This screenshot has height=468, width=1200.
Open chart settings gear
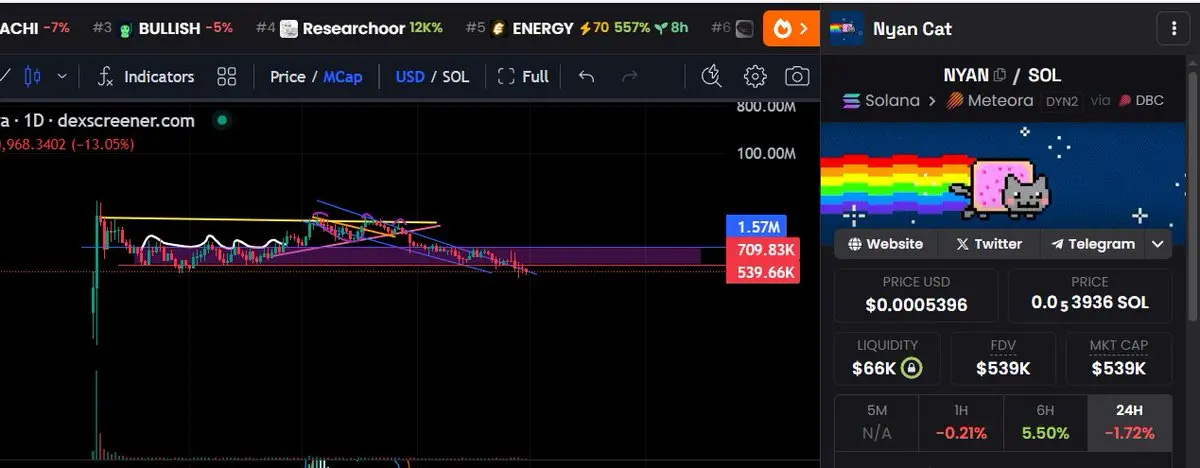pos(755,76)
